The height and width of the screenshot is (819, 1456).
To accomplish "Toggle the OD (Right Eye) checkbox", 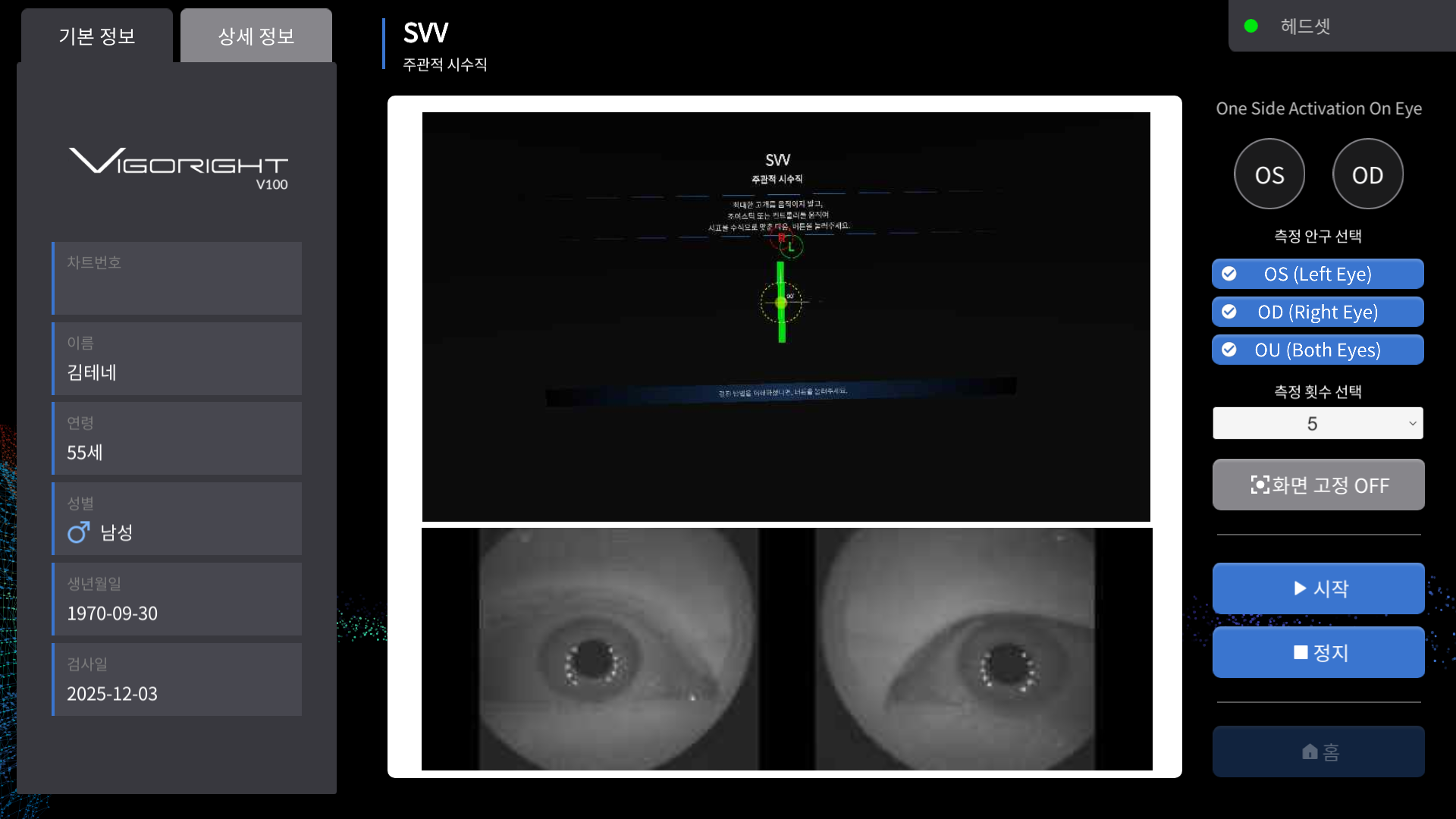I will (x=1229, y=312).
